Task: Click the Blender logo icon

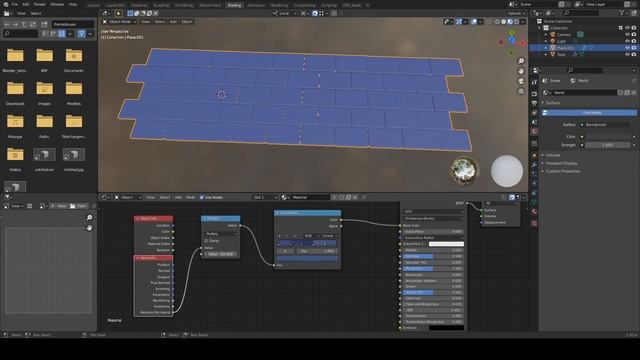Action: (x=5, y=4)
